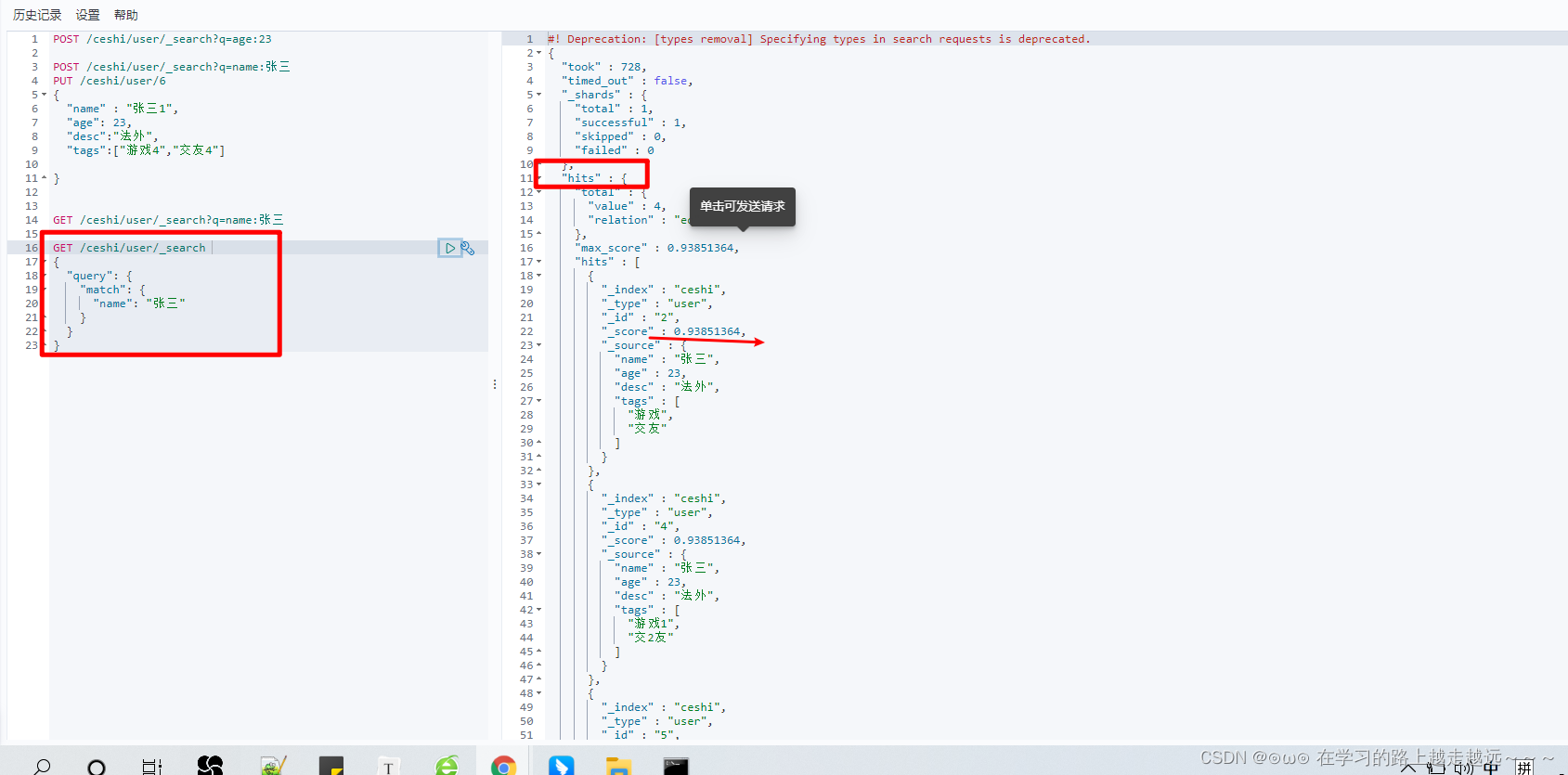Select line "POST /ceshi/user/_search?q=name:张三"
This screenshot has height=775, width=1568.
pos(172,67)
